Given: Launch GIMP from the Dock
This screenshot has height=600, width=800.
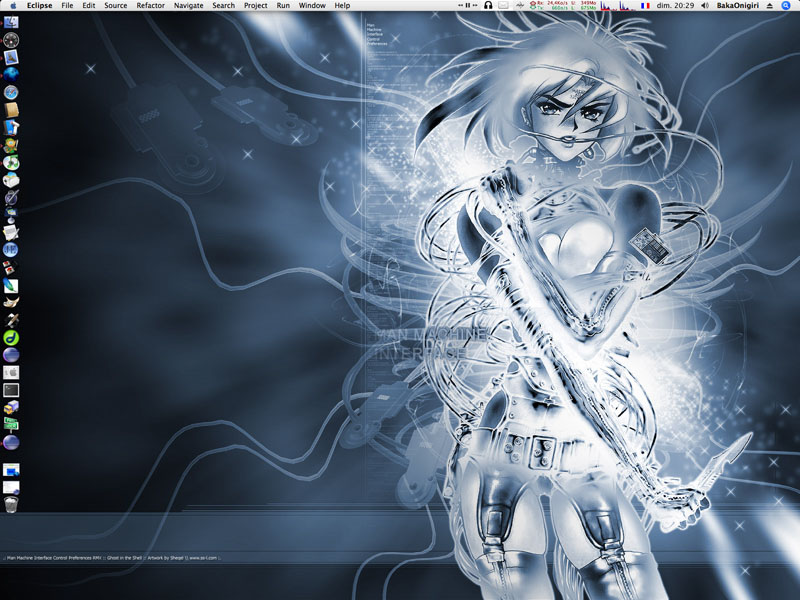Looking at the screenshot, I should 11,302.
